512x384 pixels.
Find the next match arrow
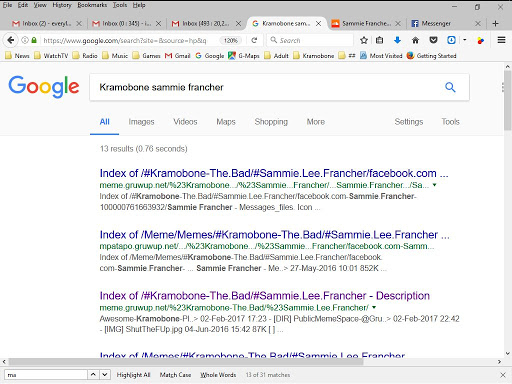(x=105, y=375)
